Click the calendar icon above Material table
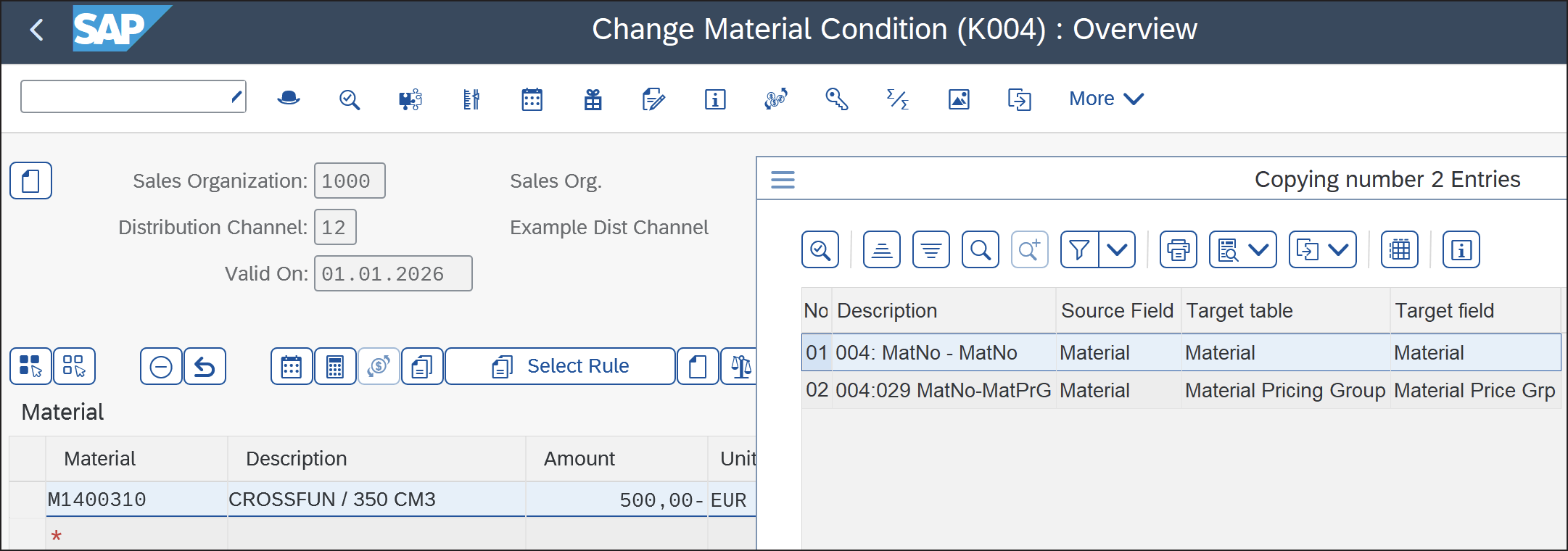Image resolution: width=1568 pixels, height=551 pixels. [x=292, y=366]
